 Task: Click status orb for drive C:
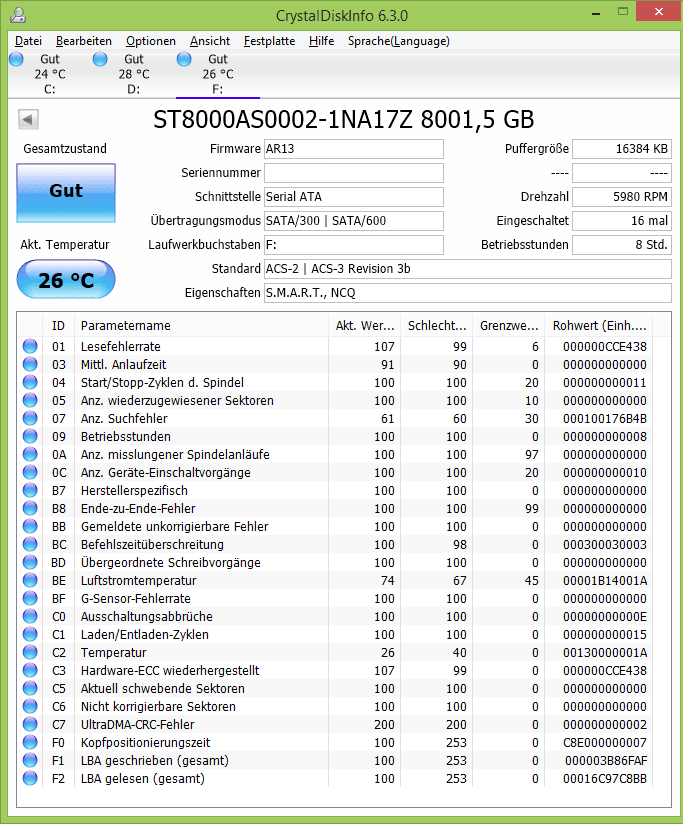(16, 59)
